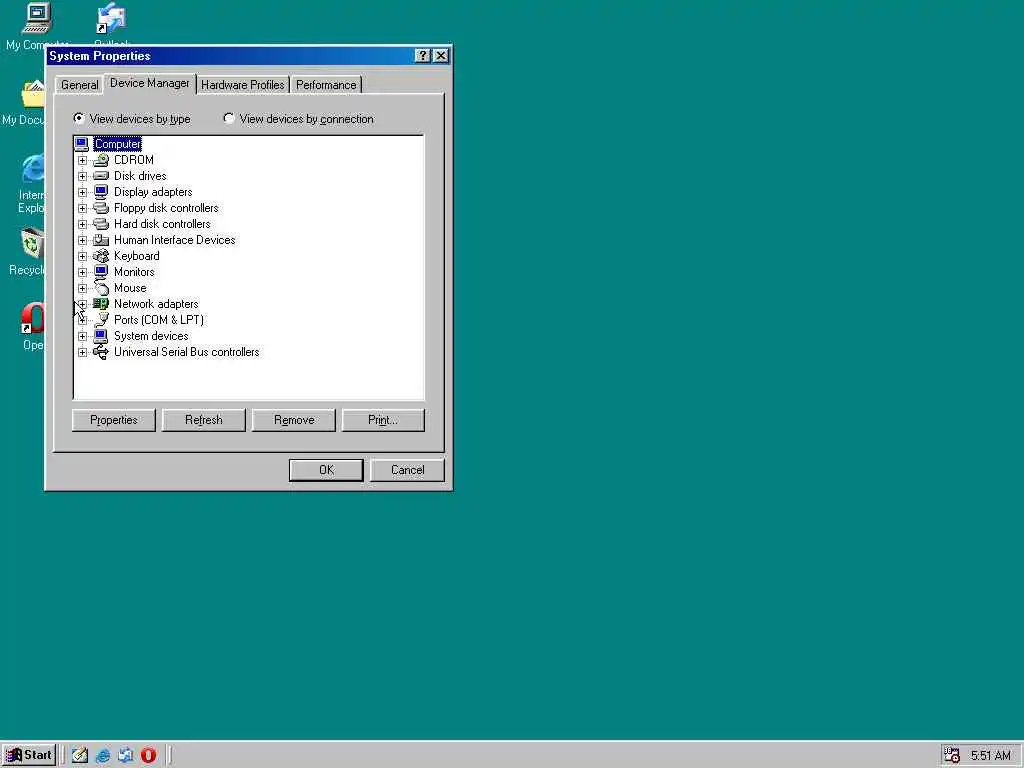Expand the Universal Serial Bus controllers node
This screenshot has height=768, width=1024.
point(82,352)
